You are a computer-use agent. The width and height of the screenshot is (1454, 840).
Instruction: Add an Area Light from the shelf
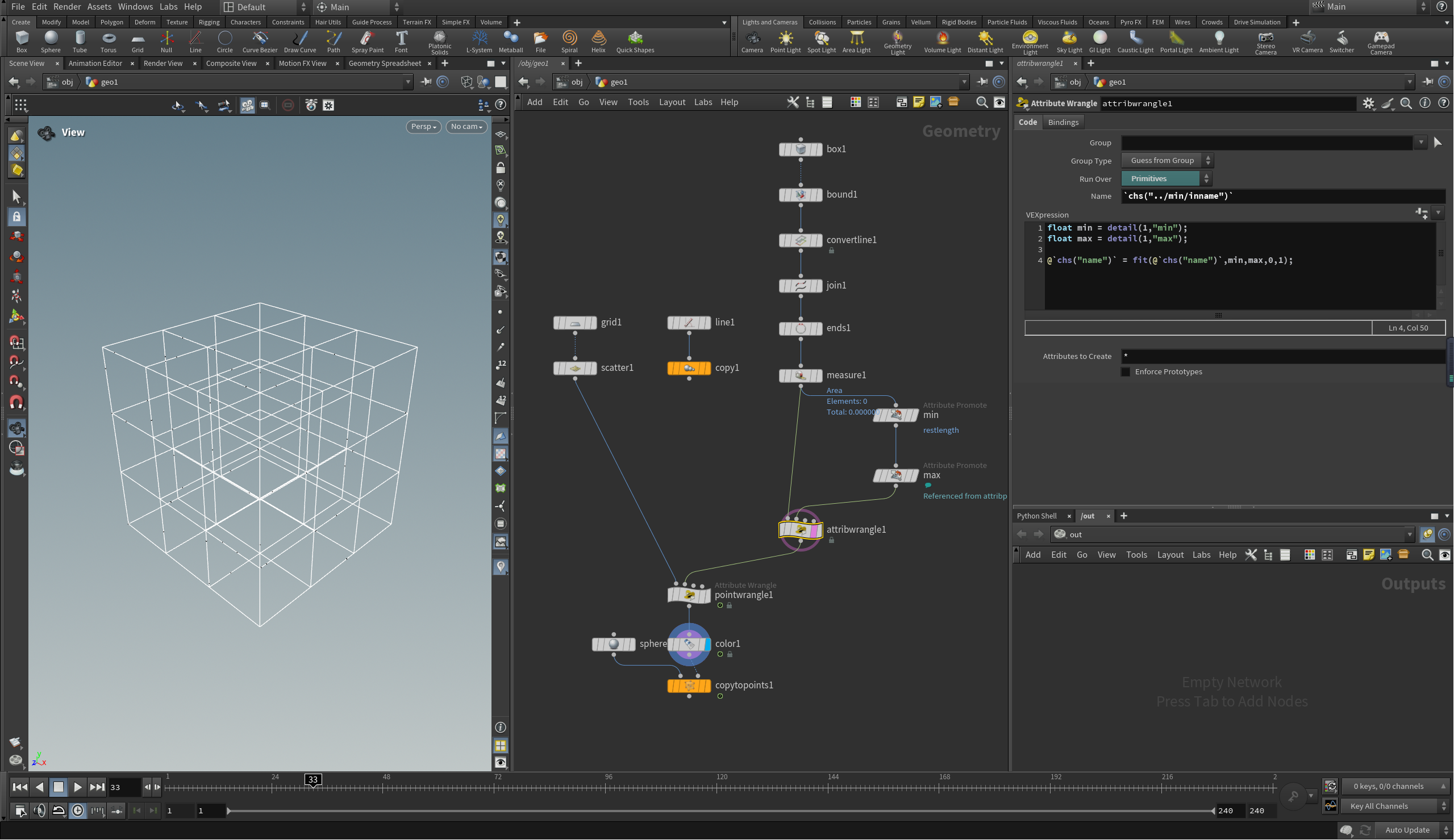[856, 41]
